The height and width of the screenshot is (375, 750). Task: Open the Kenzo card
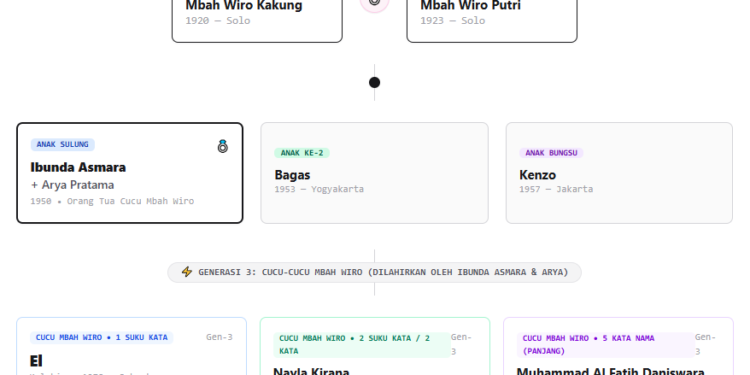point(619,173)
